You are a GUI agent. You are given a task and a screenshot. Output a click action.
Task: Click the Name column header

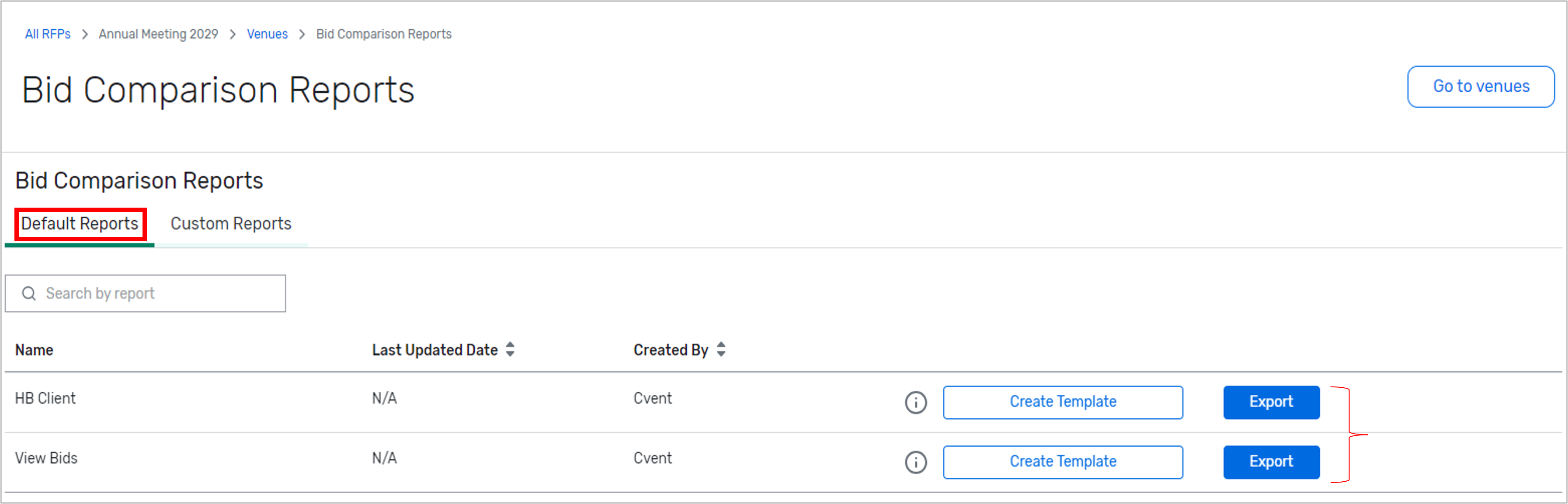coord(34,349)
